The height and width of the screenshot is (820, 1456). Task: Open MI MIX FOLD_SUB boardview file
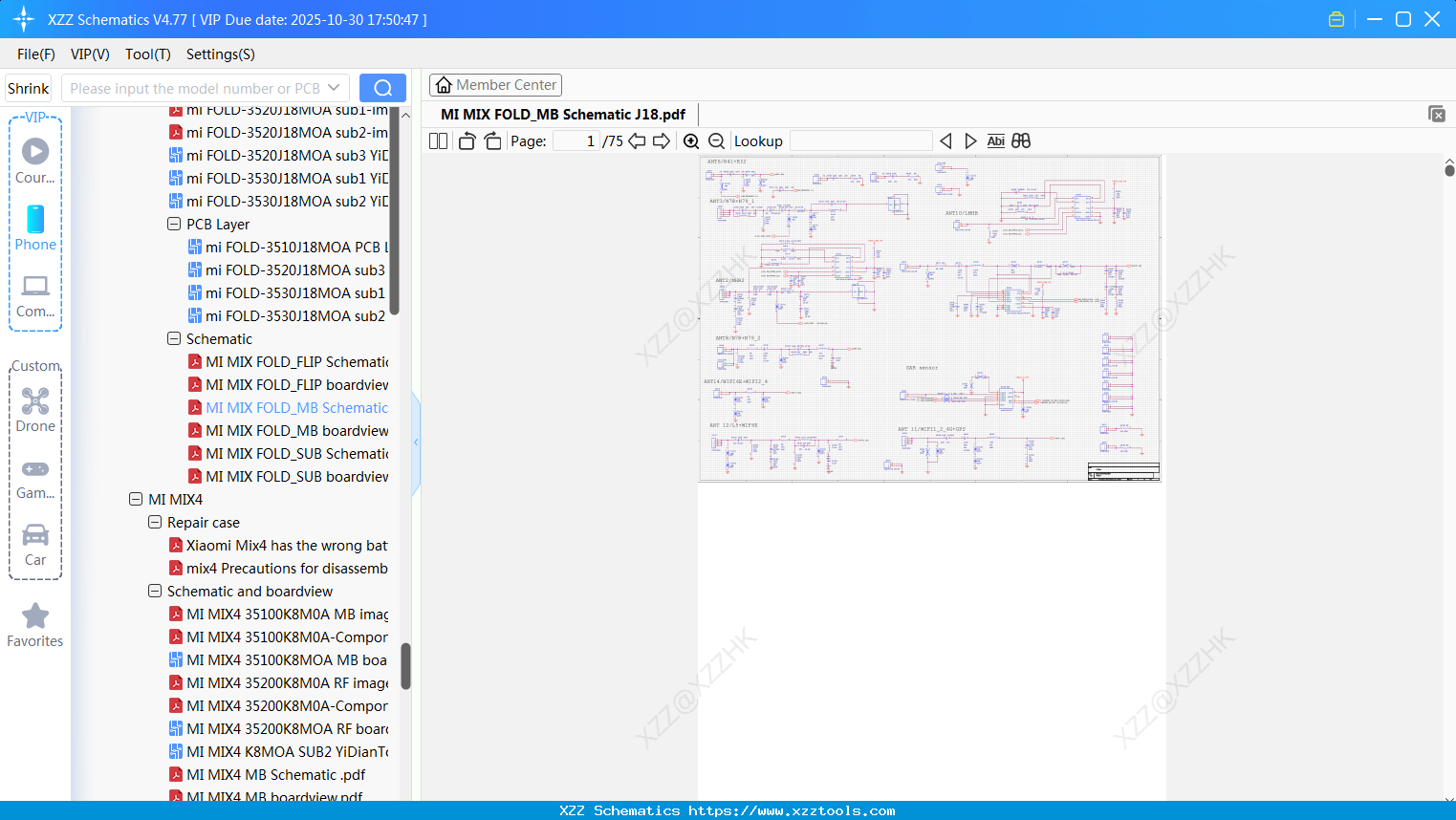point(289,476)
